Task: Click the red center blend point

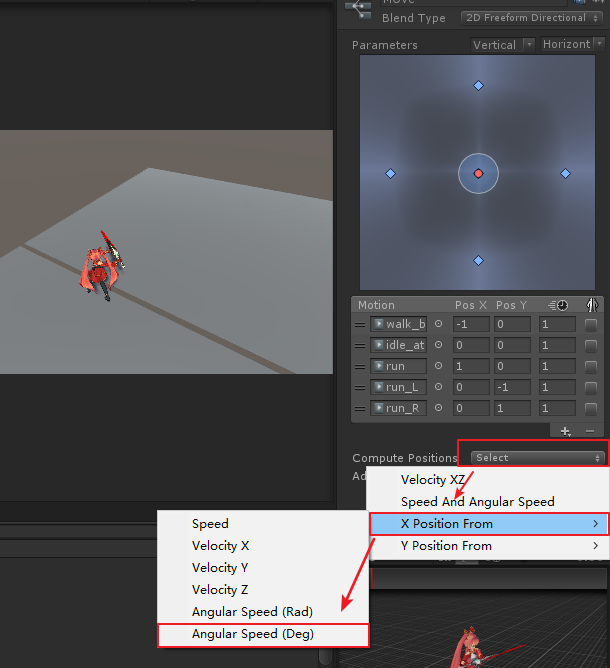Action: 478,173
